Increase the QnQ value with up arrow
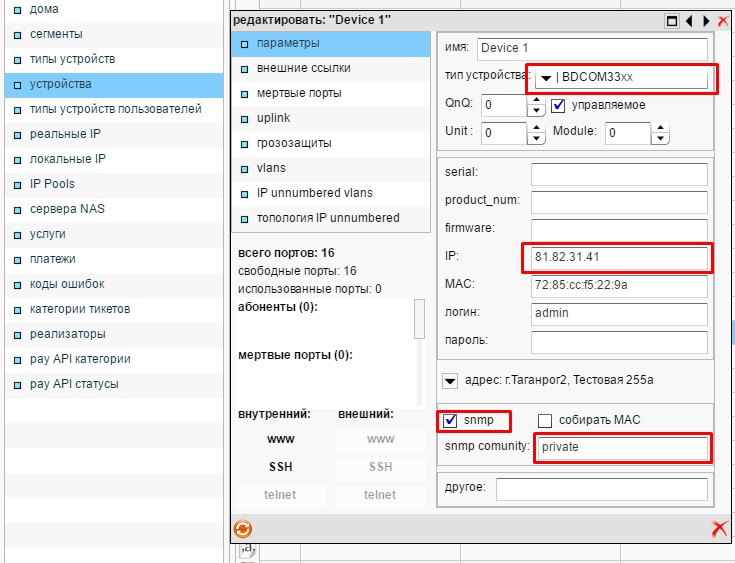Screen dimensions: 735x563 click(x=537, y=100)
